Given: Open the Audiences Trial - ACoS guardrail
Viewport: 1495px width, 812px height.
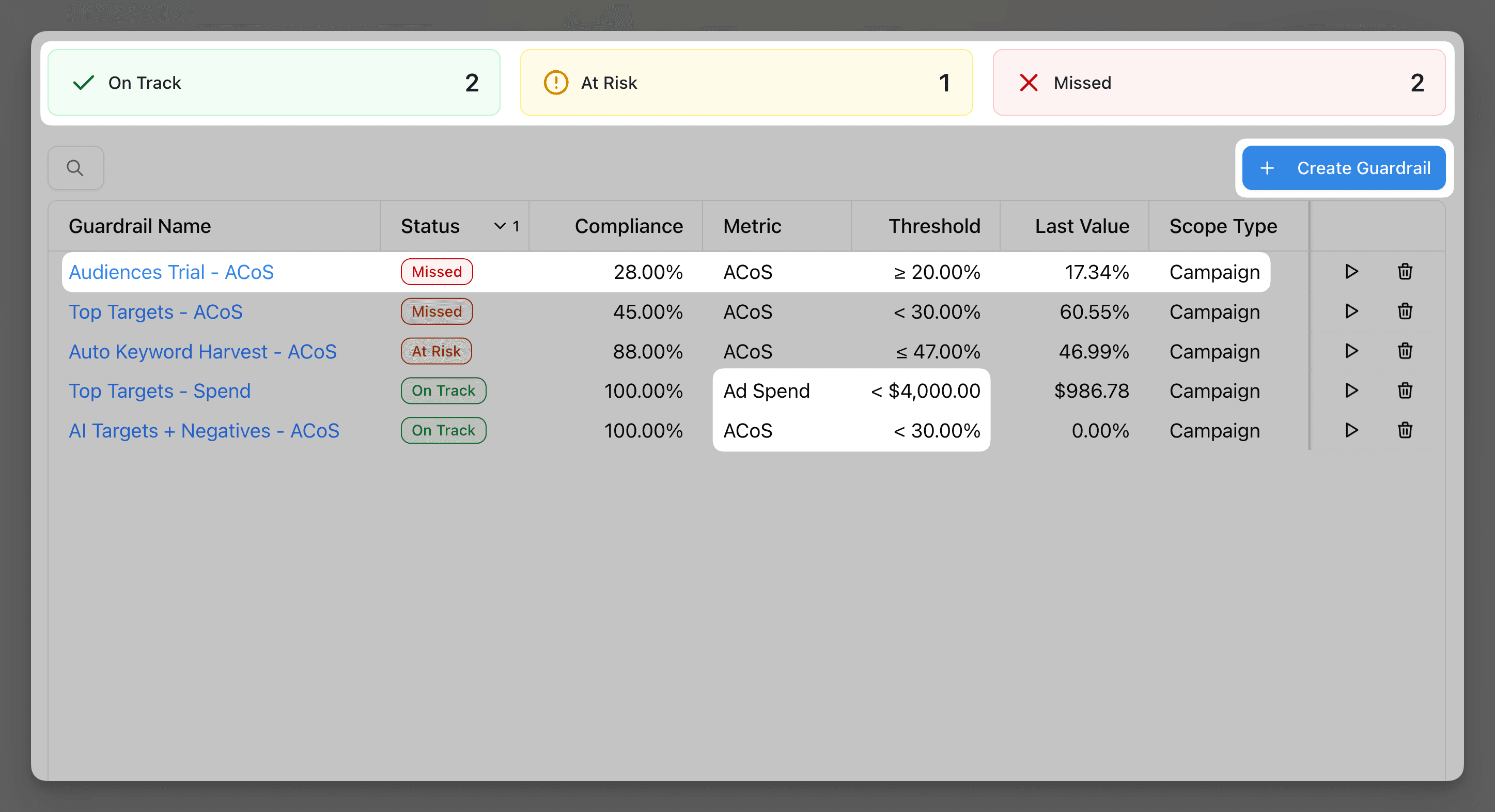Looking at the screenshot, I should (171, 271).
